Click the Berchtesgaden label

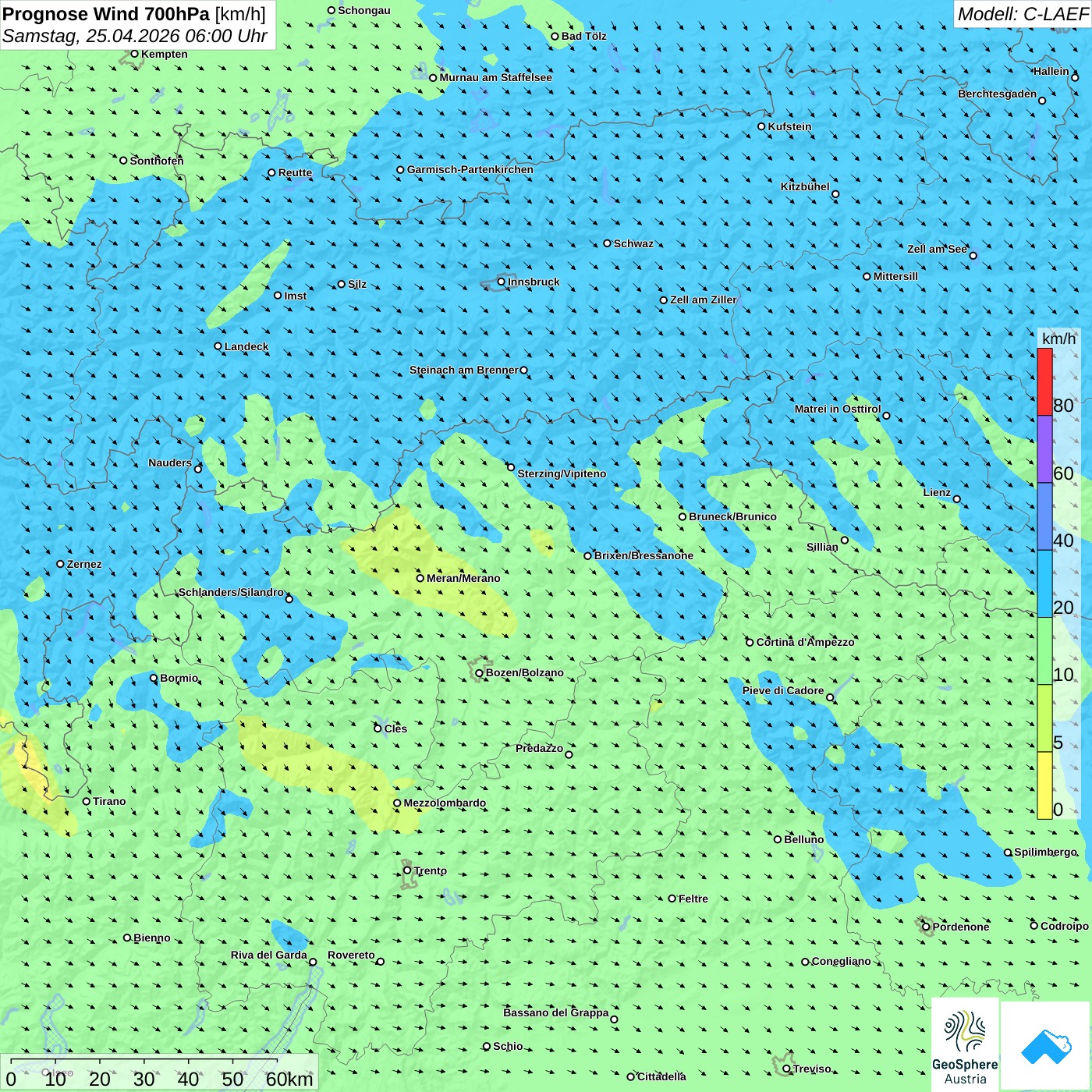click(997, 94)
